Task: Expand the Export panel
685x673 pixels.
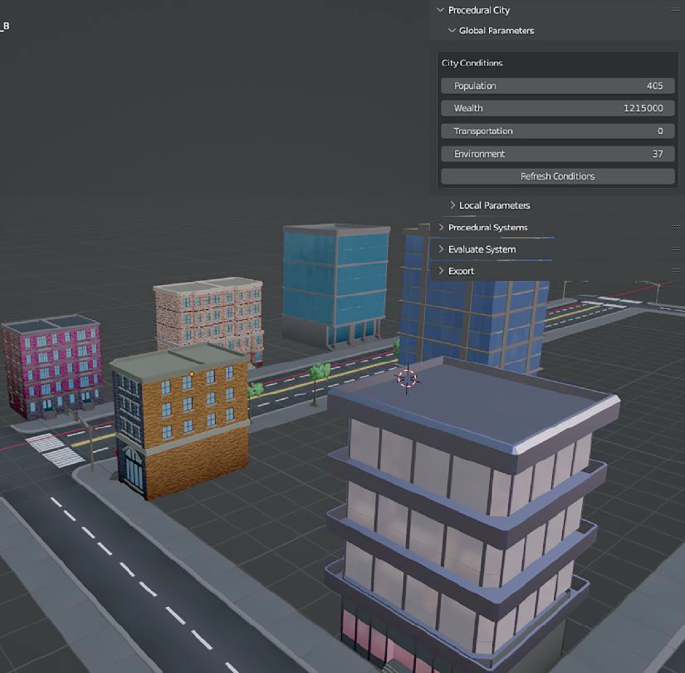Action: [441, 271]
